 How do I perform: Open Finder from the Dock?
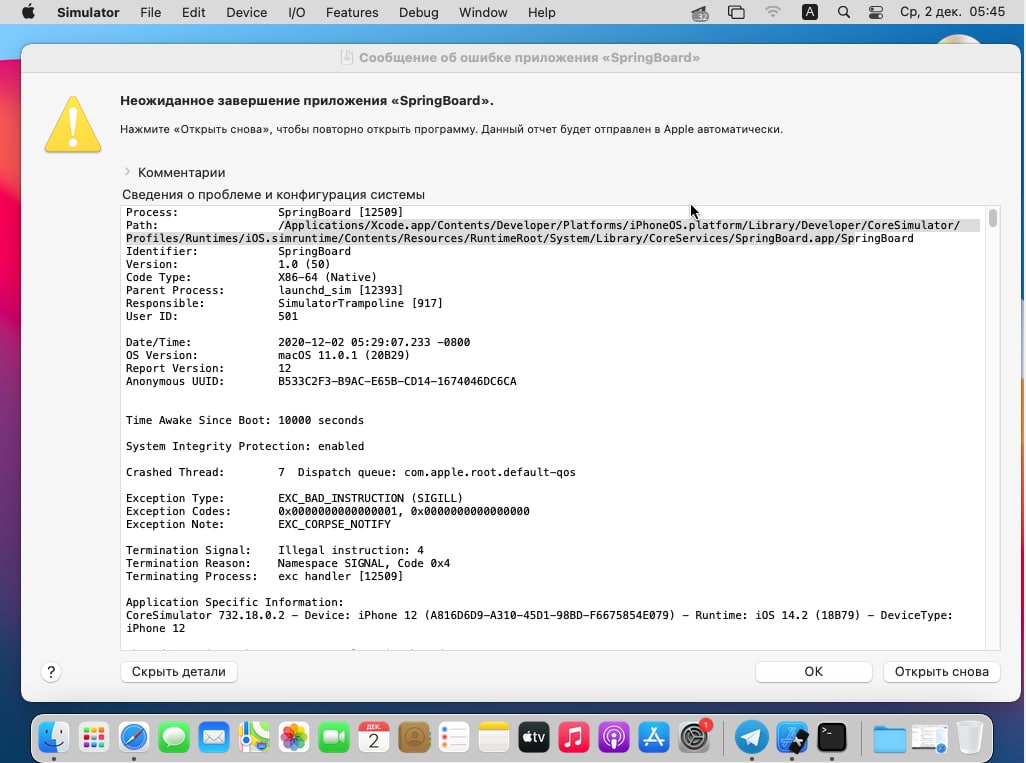(x=54, y=737)
